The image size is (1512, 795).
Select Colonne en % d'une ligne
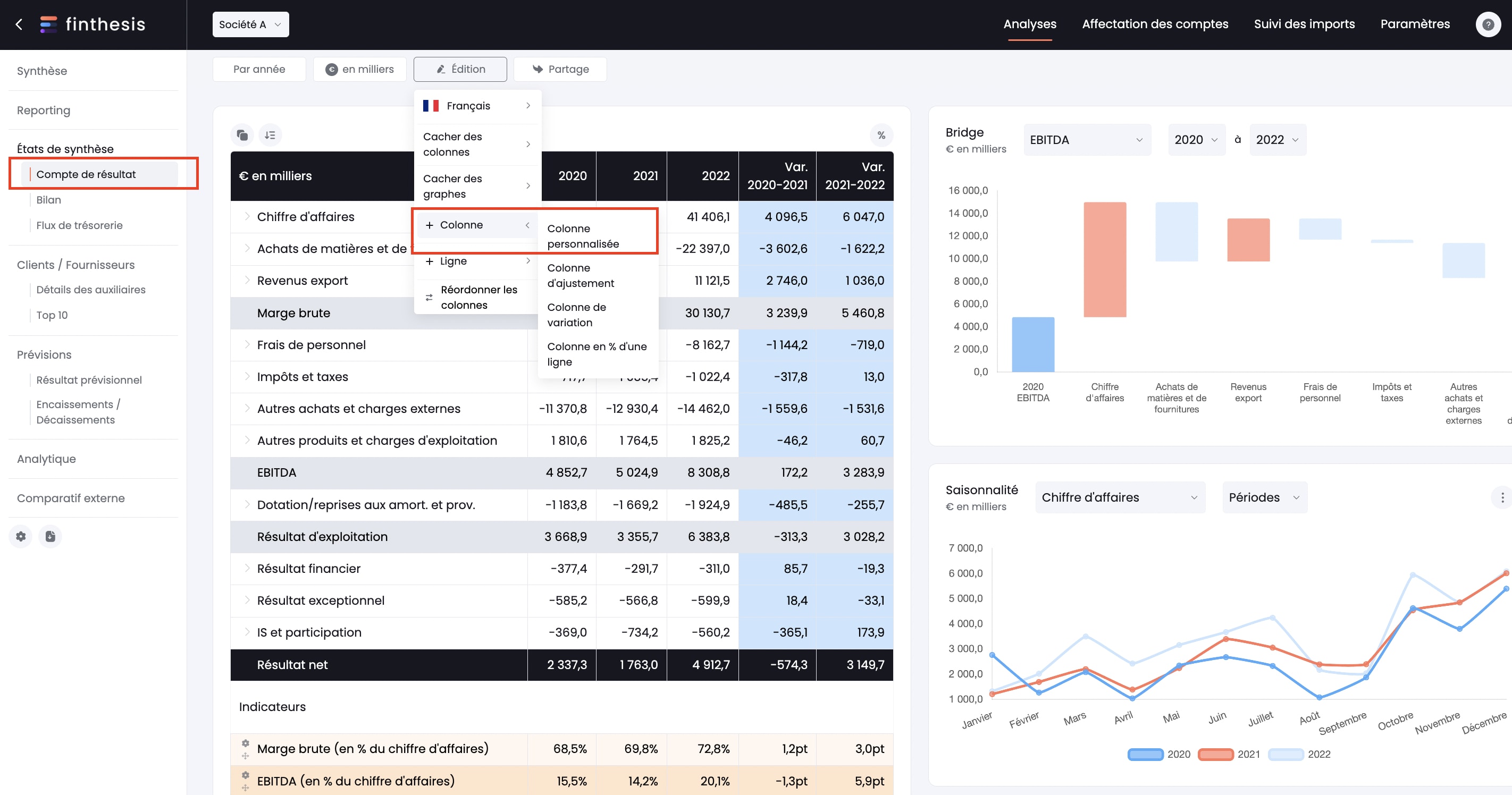click(x=597, y=354)
